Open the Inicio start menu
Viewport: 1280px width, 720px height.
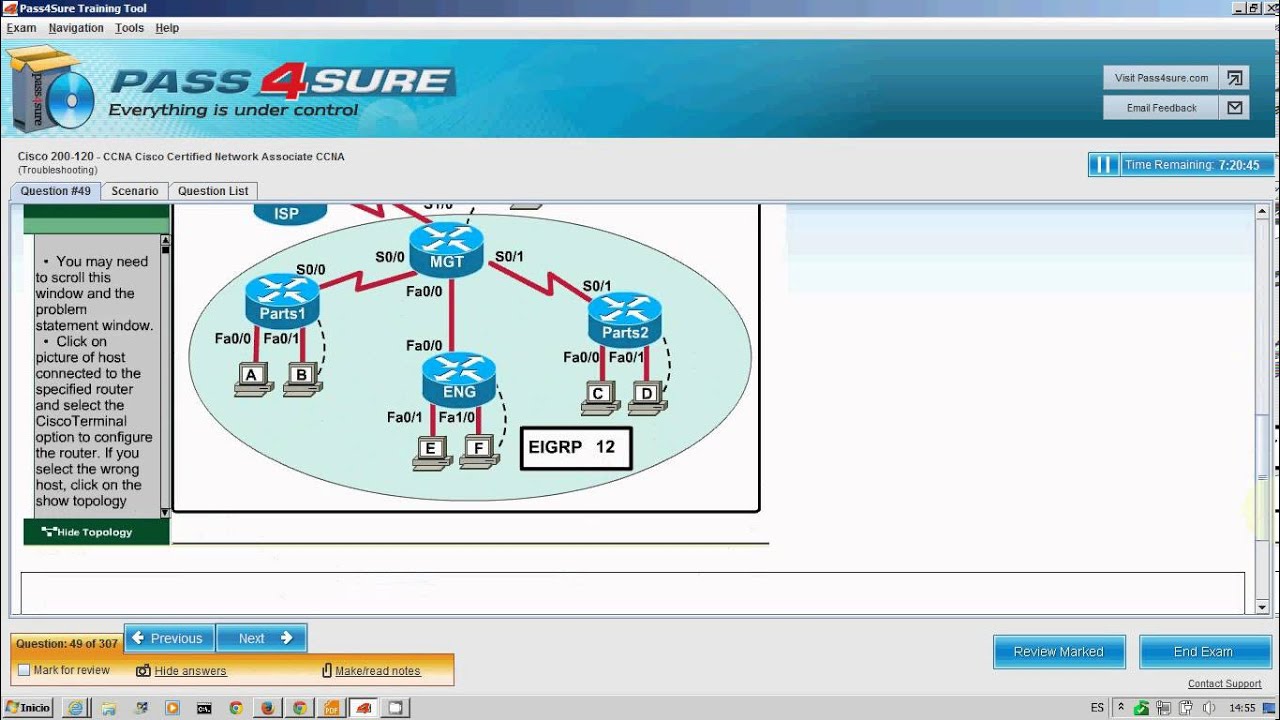tap(26, 708)
